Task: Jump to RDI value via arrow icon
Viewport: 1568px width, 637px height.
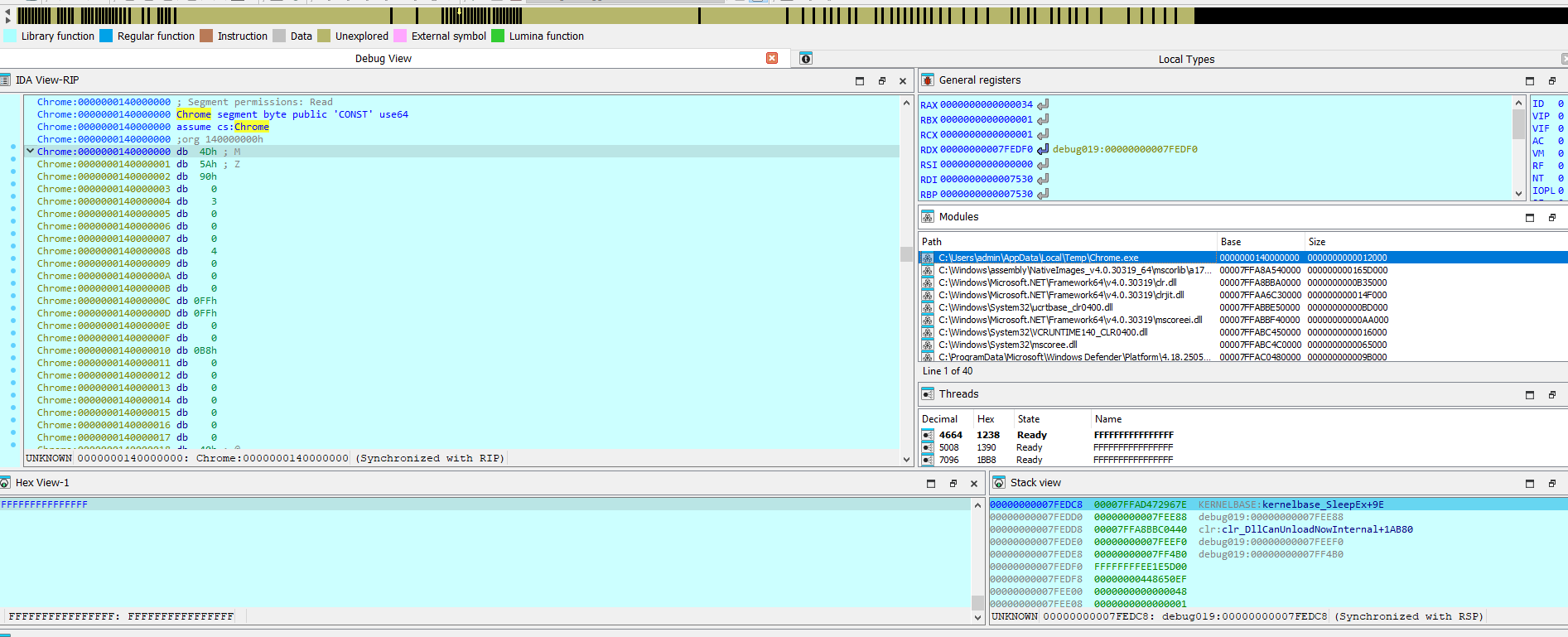Action: click(1043, 179)
